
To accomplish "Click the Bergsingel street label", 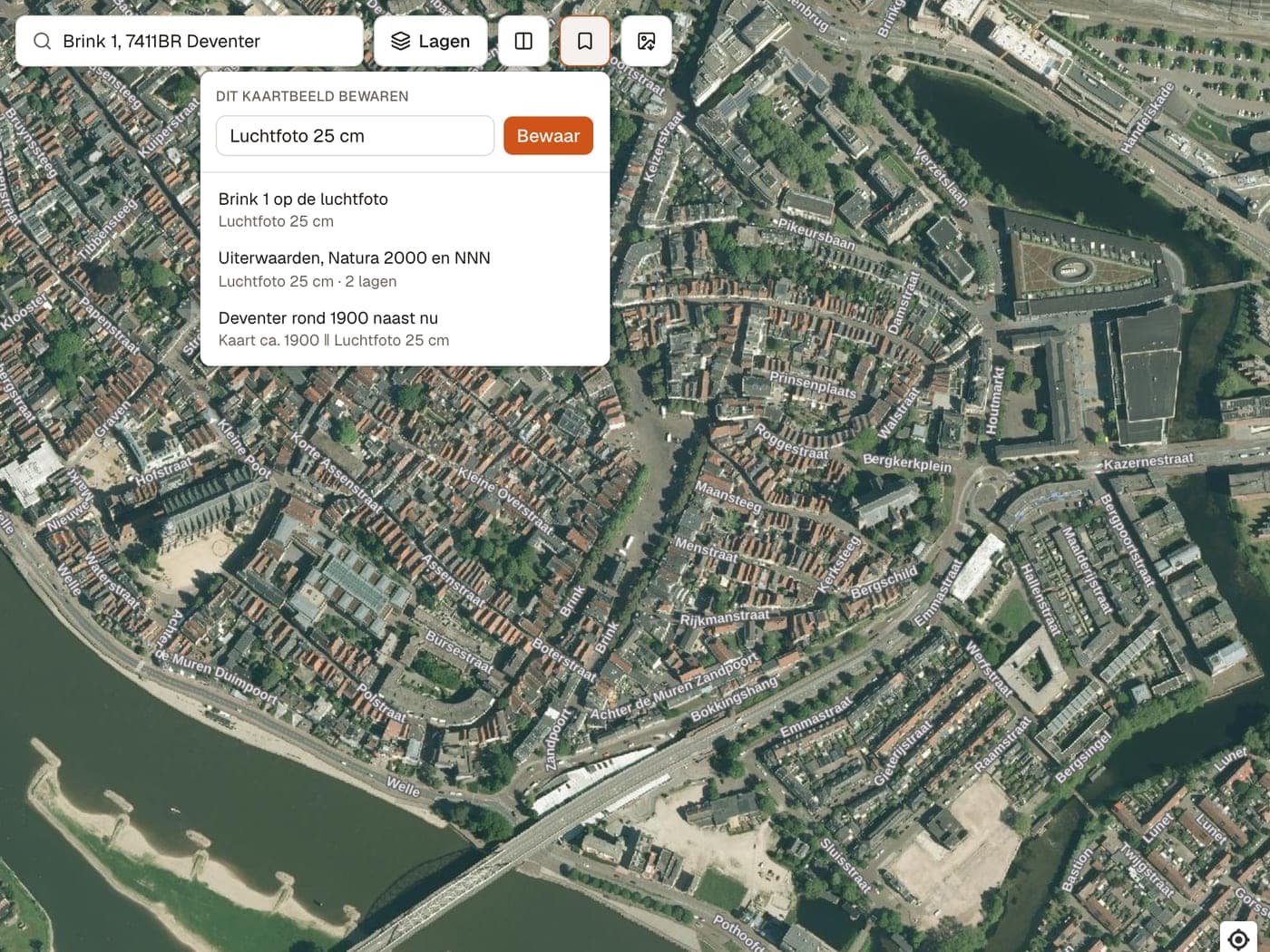I will [1082, 758].
